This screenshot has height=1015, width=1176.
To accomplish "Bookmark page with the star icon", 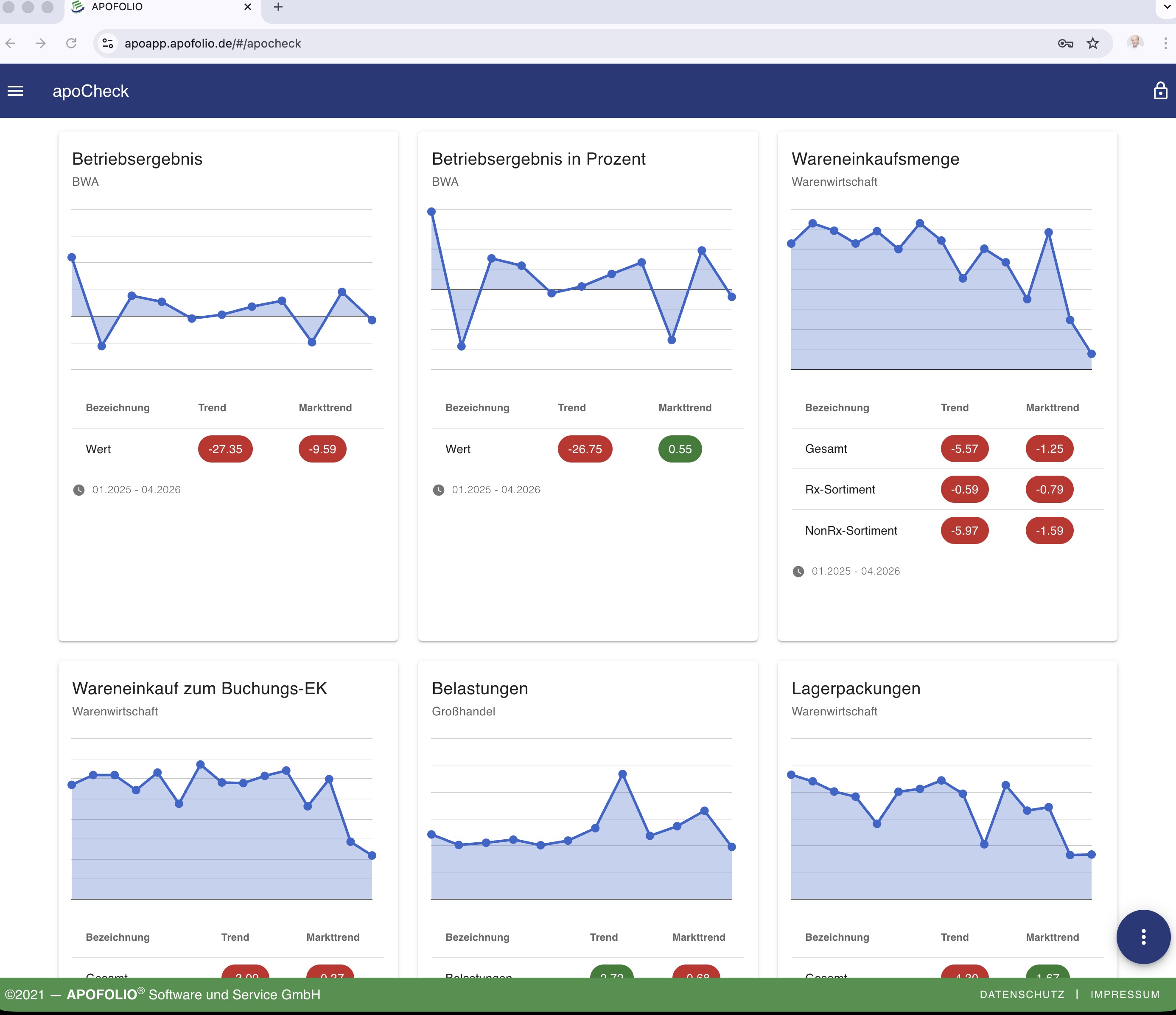I will (x=1092, y=43).
